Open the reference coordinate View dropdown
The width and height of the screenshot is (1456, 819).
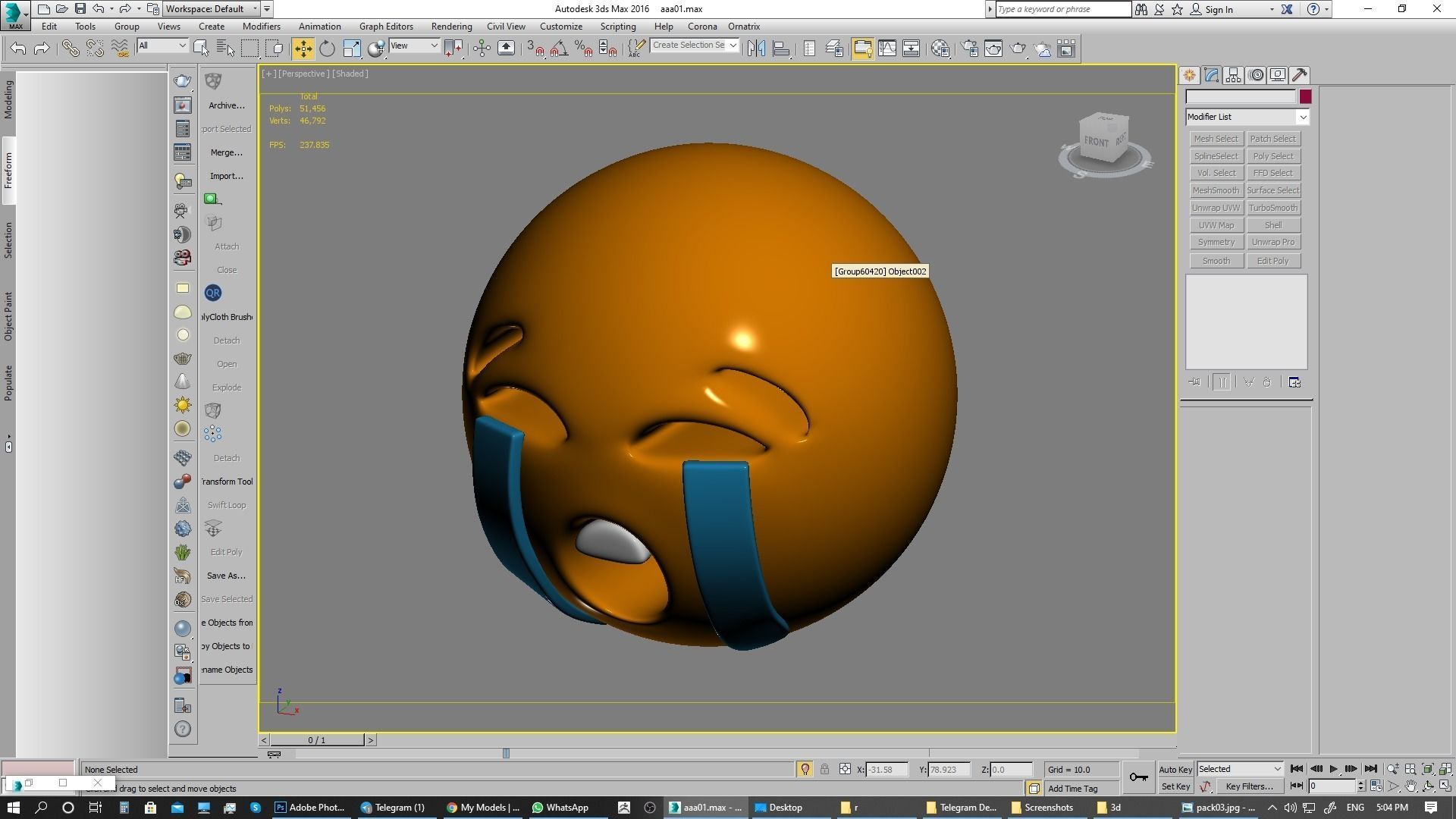point(414,45)
